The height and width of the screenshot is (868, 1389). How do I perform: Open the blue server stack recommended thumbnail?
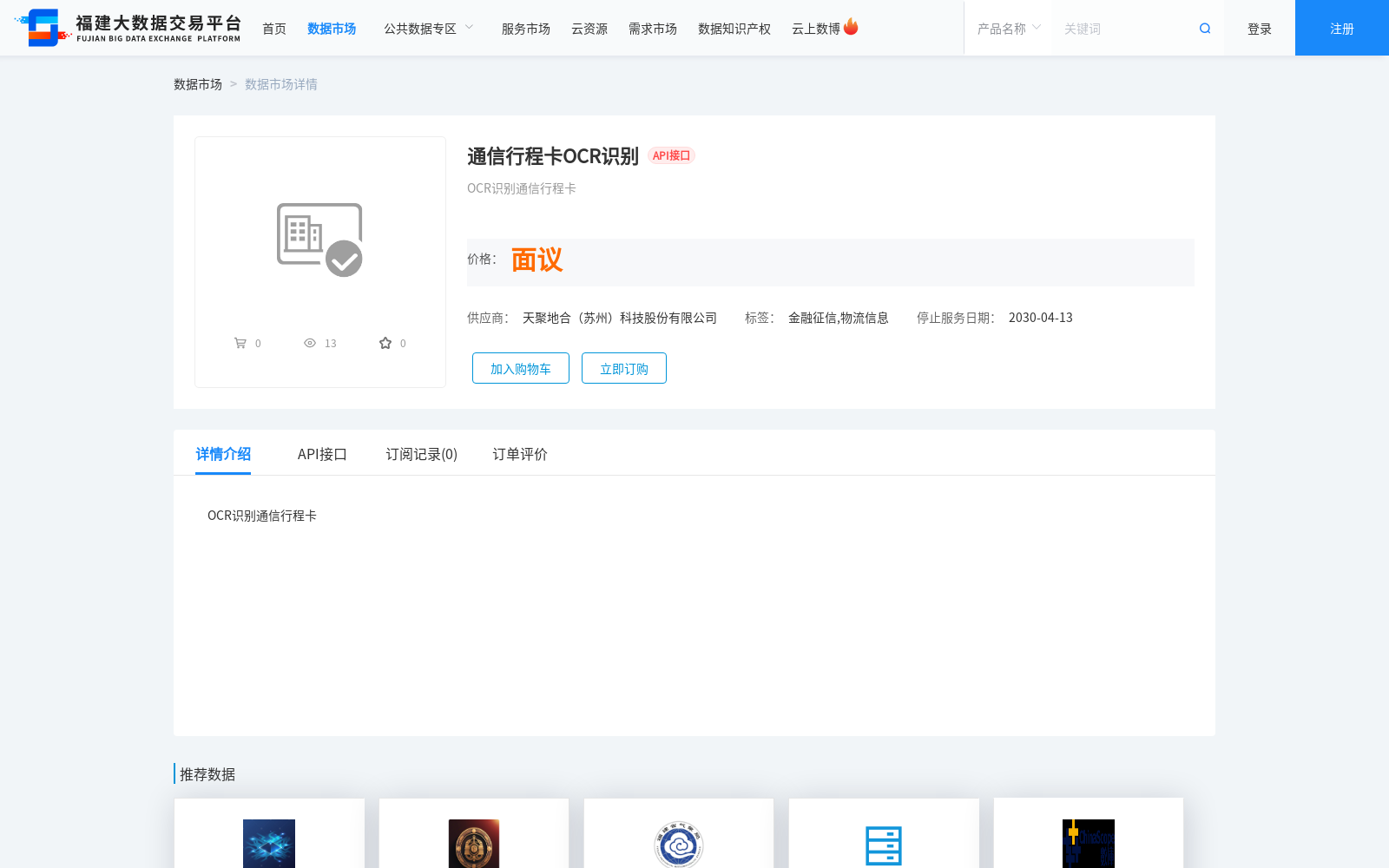[x=884, y=845]
